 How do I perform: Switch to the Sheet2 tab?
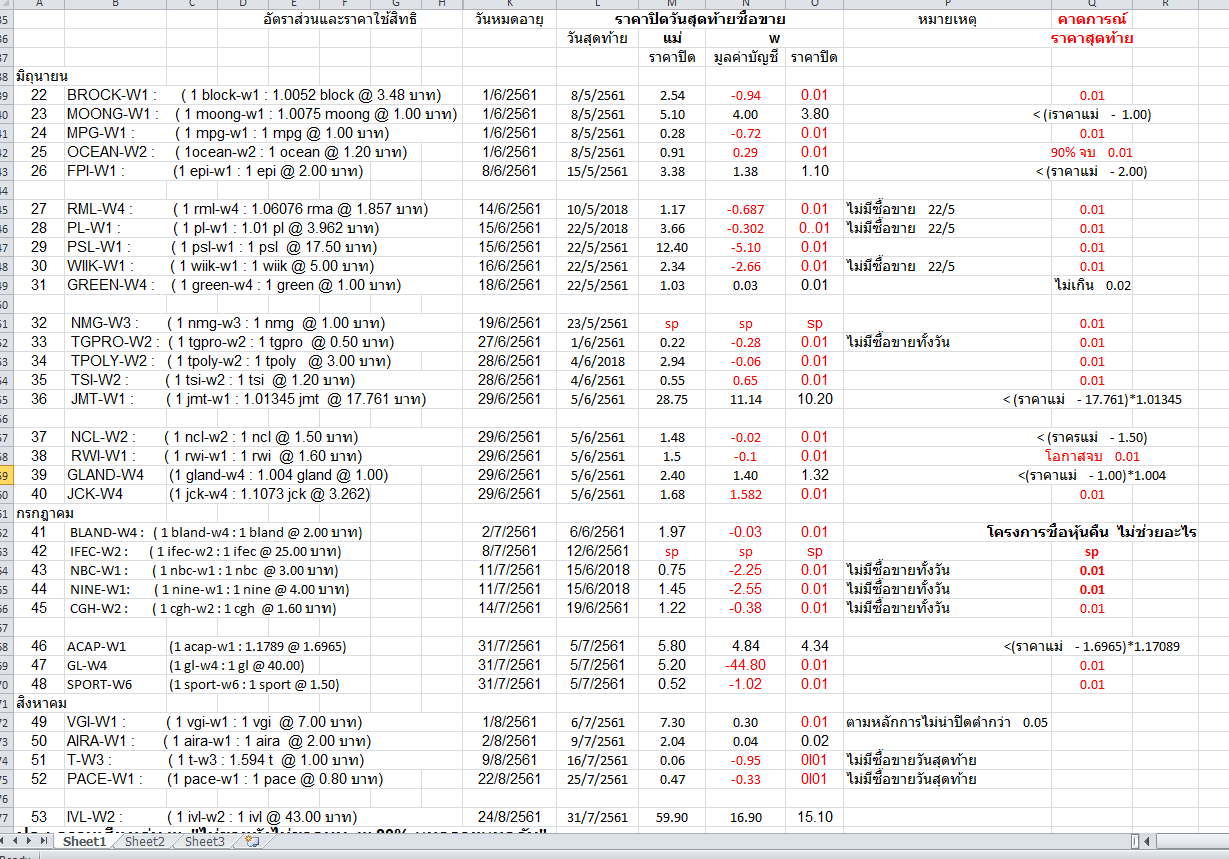tap(145, 842)
